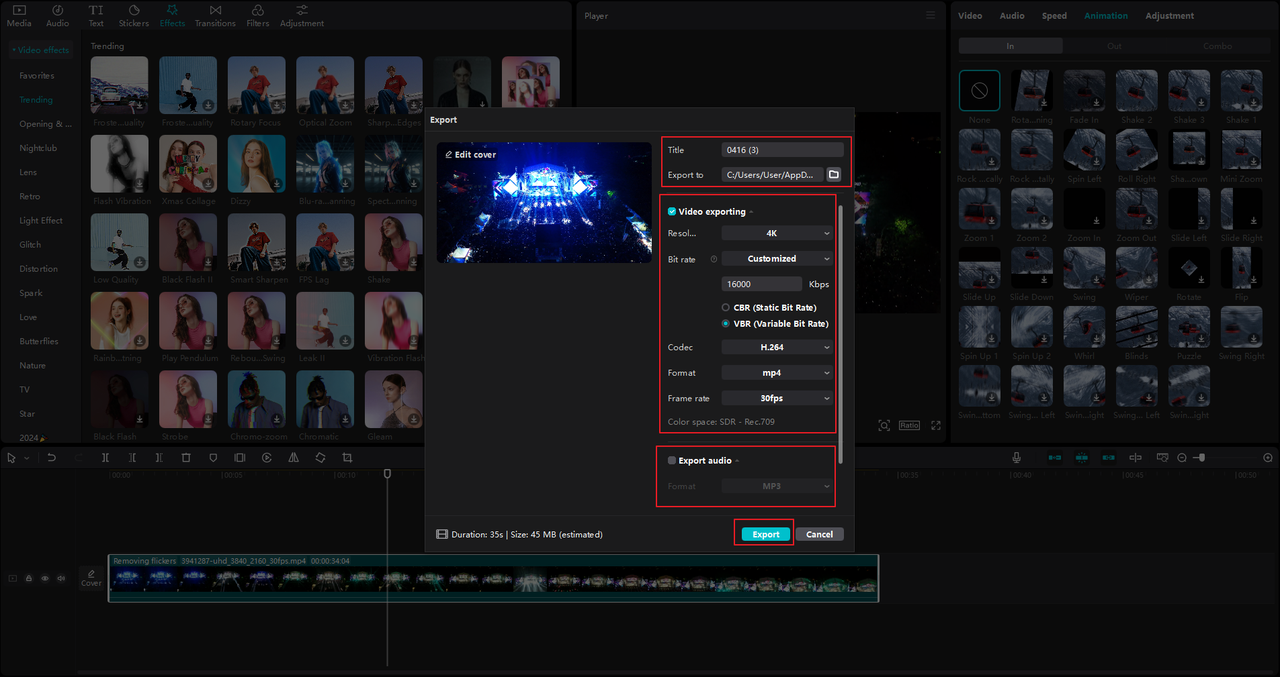Open the Glitch effects category
The width and height of the screenshot is (1280, 677).
30,245
